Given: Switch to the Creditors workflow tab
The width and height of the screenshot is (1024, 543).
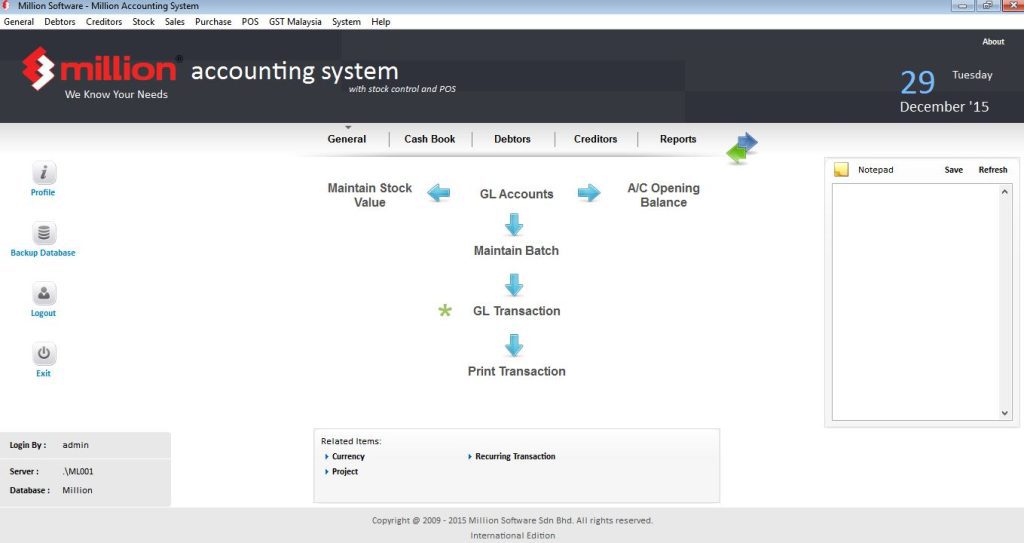Looking at the screenshot, I should pos(596,139).
